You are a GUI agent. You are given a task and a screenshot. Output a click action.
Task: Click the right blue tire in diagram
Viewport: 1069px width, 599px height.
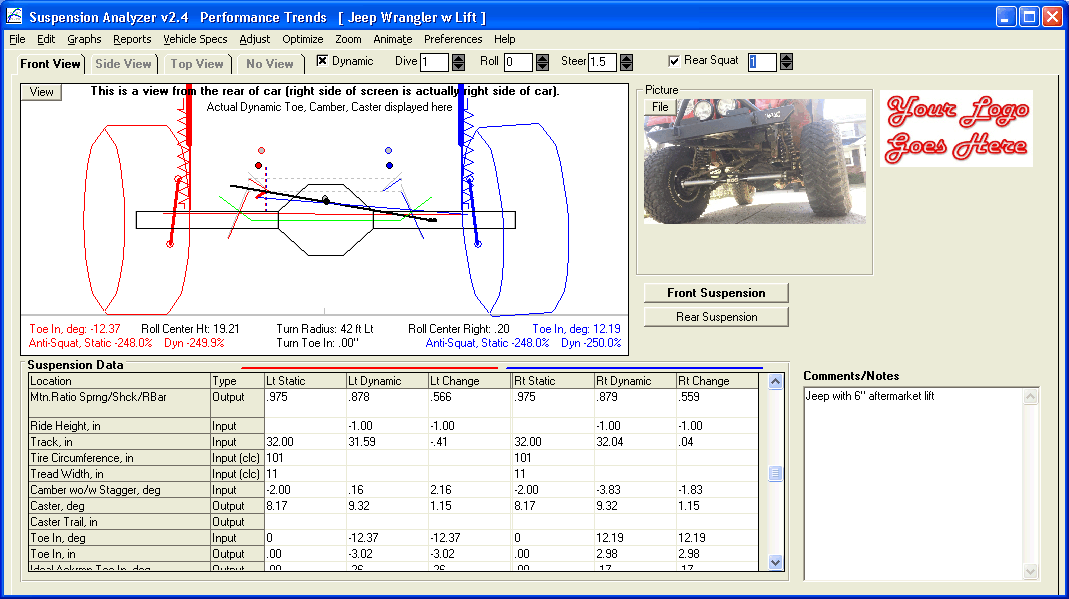[517, 219]
